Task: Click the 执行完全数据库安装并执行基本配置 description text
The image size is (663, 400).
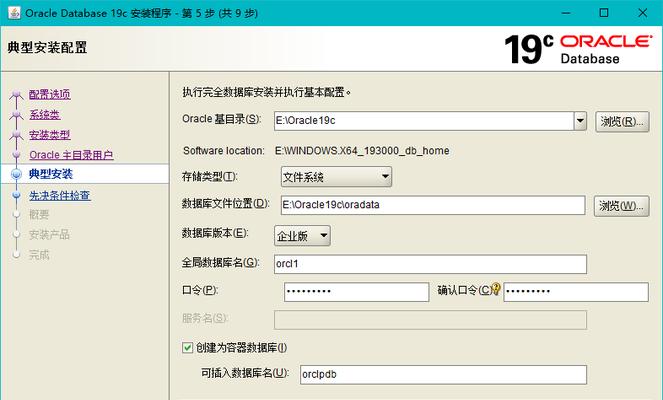Action: click(x=266, y=92)
